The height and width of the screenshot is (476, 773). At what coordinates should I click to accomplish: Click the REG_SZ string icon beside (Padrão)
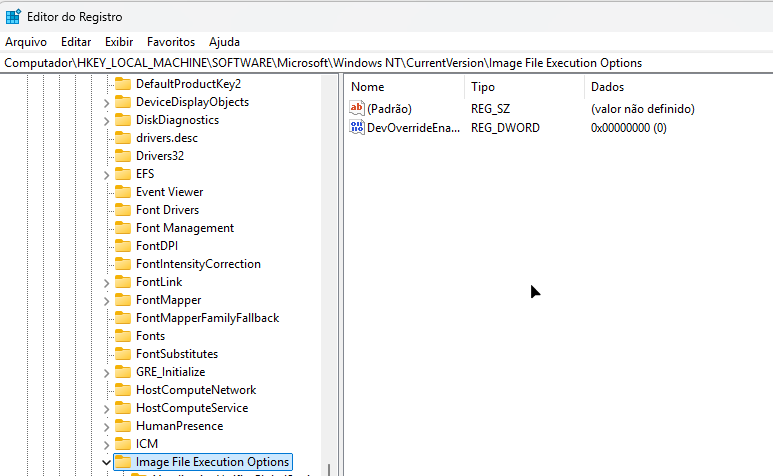click(x=357, y=109)
